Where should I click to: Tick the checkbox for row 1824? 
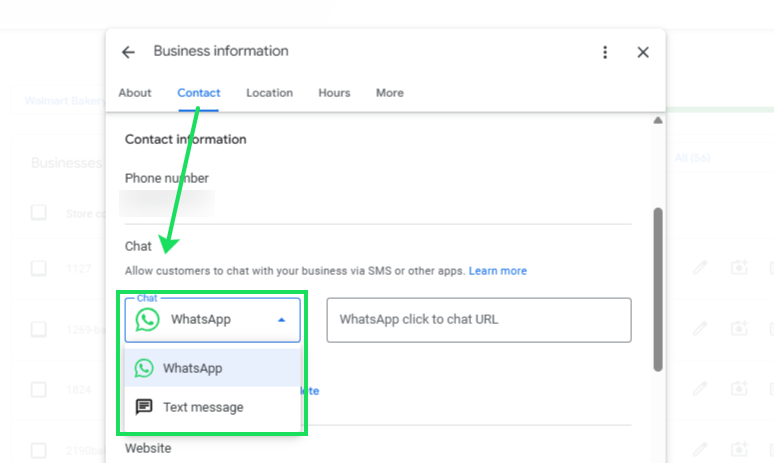pyautogui.click(x=39, y=389)
